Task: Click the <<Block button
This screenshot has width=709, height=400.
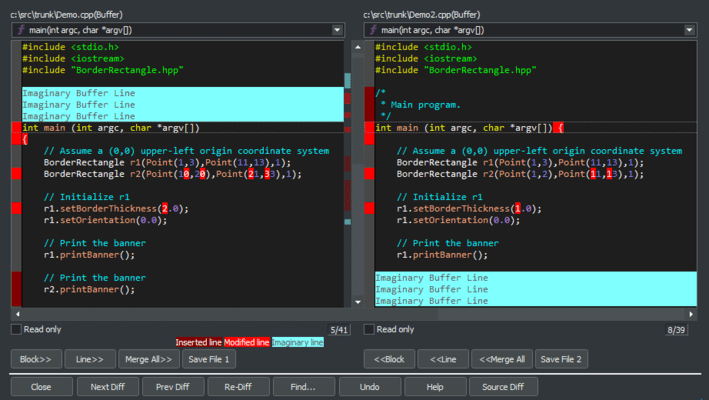Action: [x=389, y=359]
